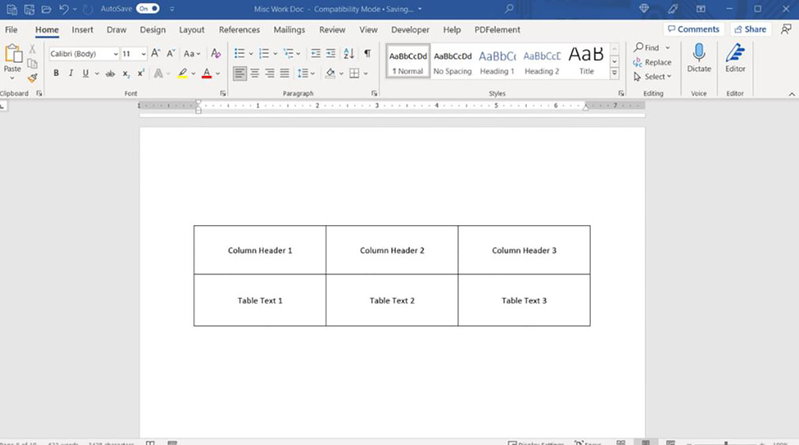Click the Undo arrow in title bar
799x445 pixels.
pos(64,9)
